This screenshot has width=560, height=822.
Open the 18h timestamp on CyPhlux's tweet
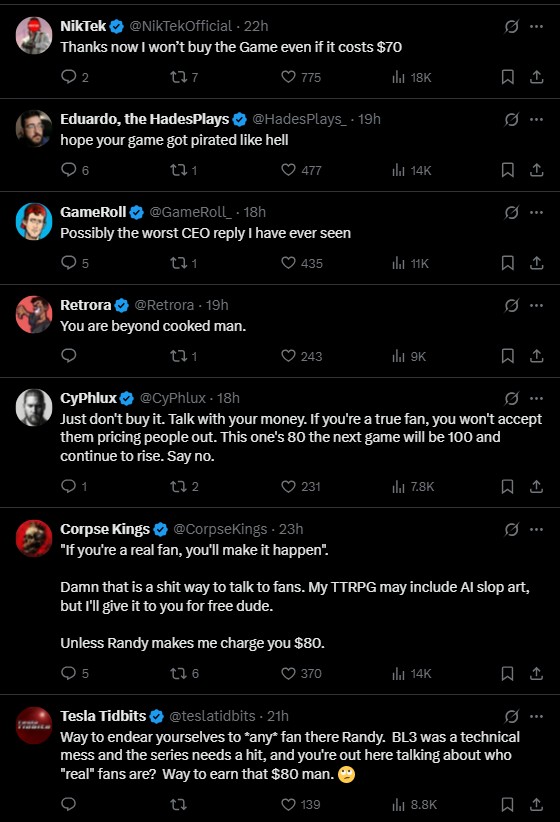click(x=228, y=398)
